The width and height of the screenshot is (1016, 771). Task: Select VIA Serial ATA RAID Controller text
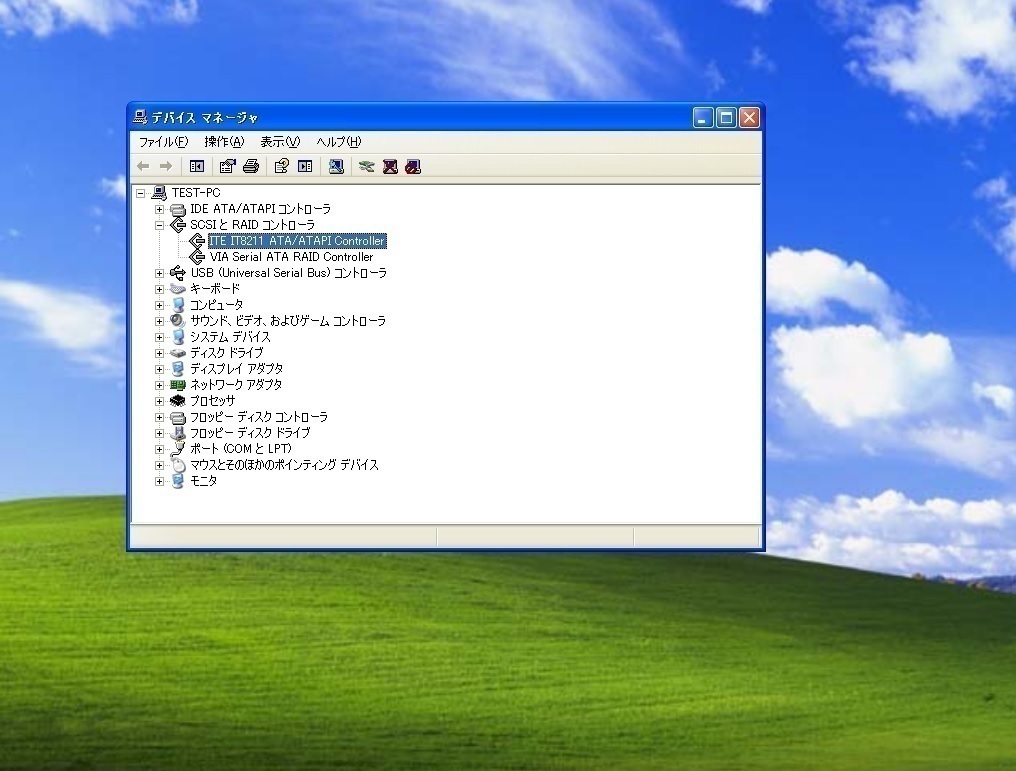292,257
